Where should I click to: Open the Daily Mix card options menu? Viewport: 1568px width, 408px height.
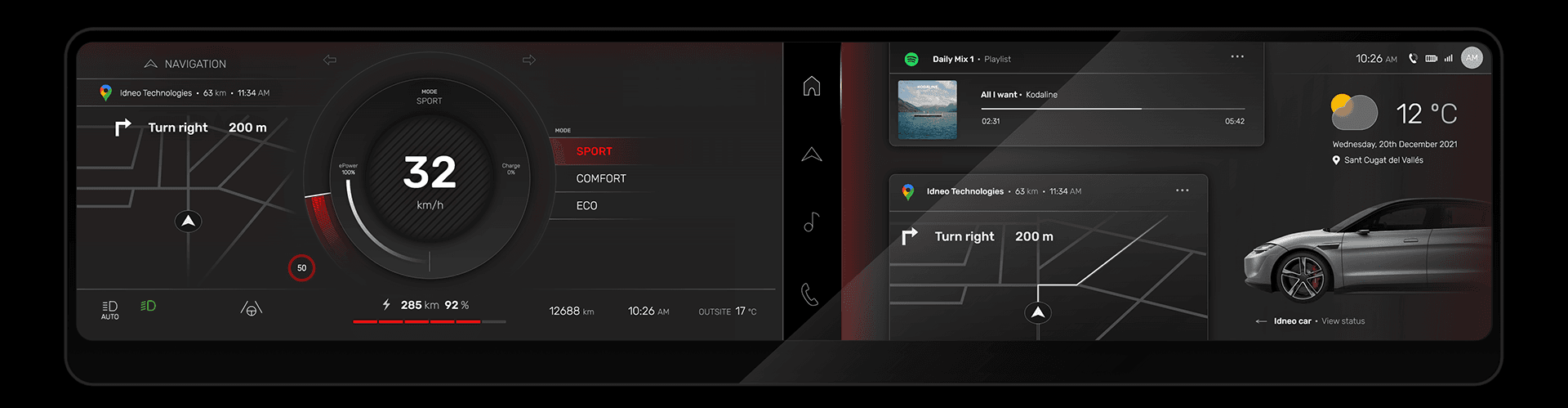[x=1236, y=57]
